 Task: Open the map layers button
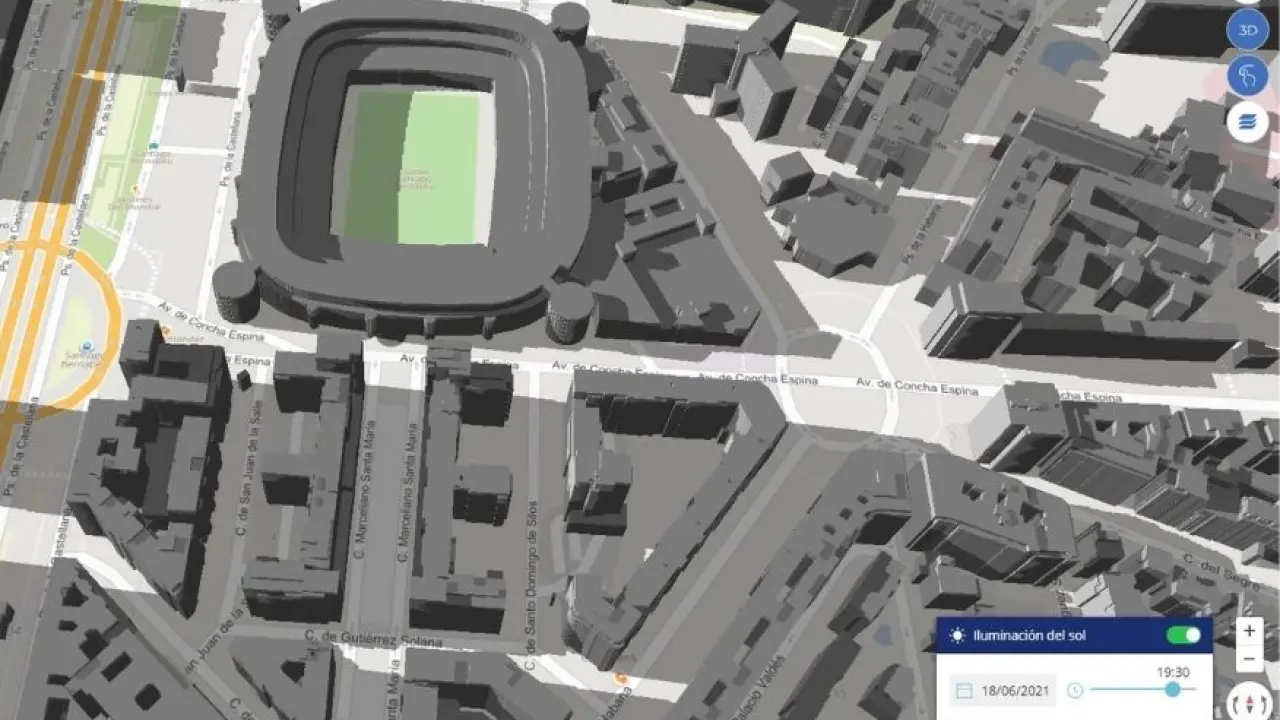point(1247,121)
